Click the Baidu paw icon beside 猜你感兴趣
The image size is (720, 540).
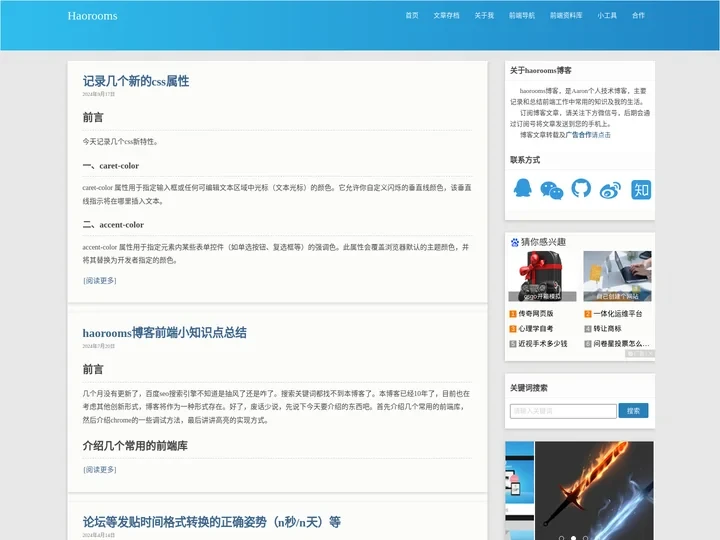point(515,242)
